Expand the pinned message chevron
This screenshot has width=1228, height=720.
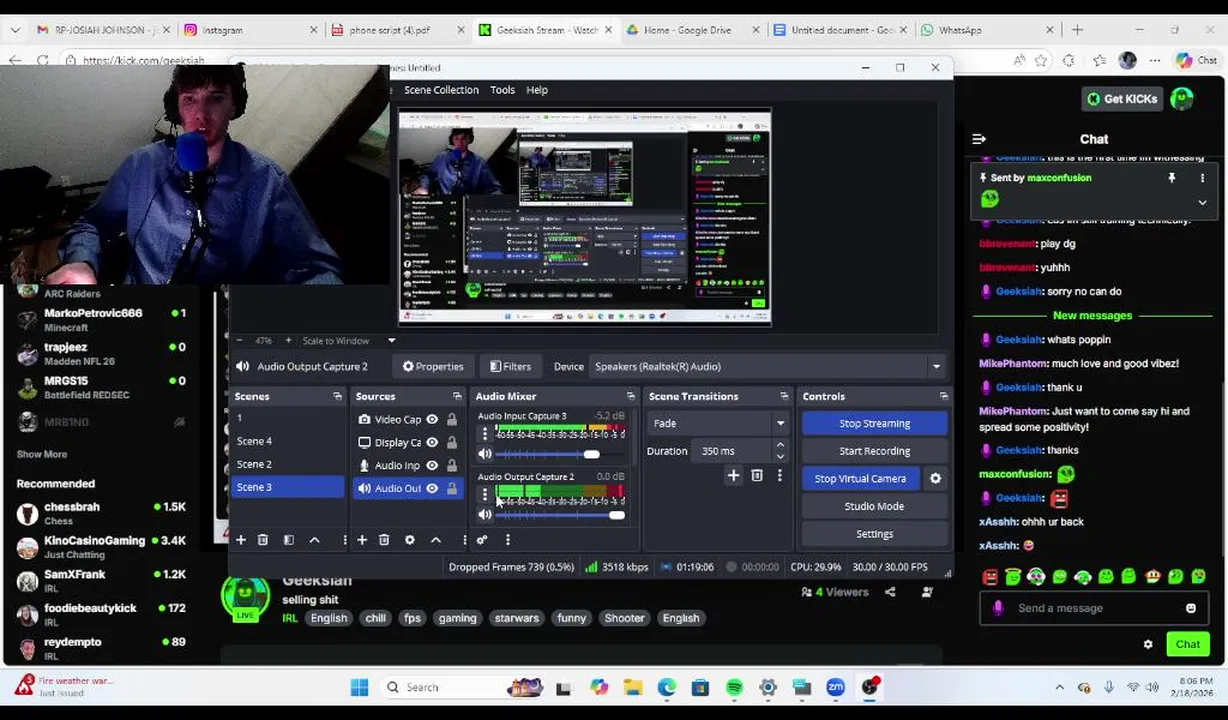pos(1202,202)
